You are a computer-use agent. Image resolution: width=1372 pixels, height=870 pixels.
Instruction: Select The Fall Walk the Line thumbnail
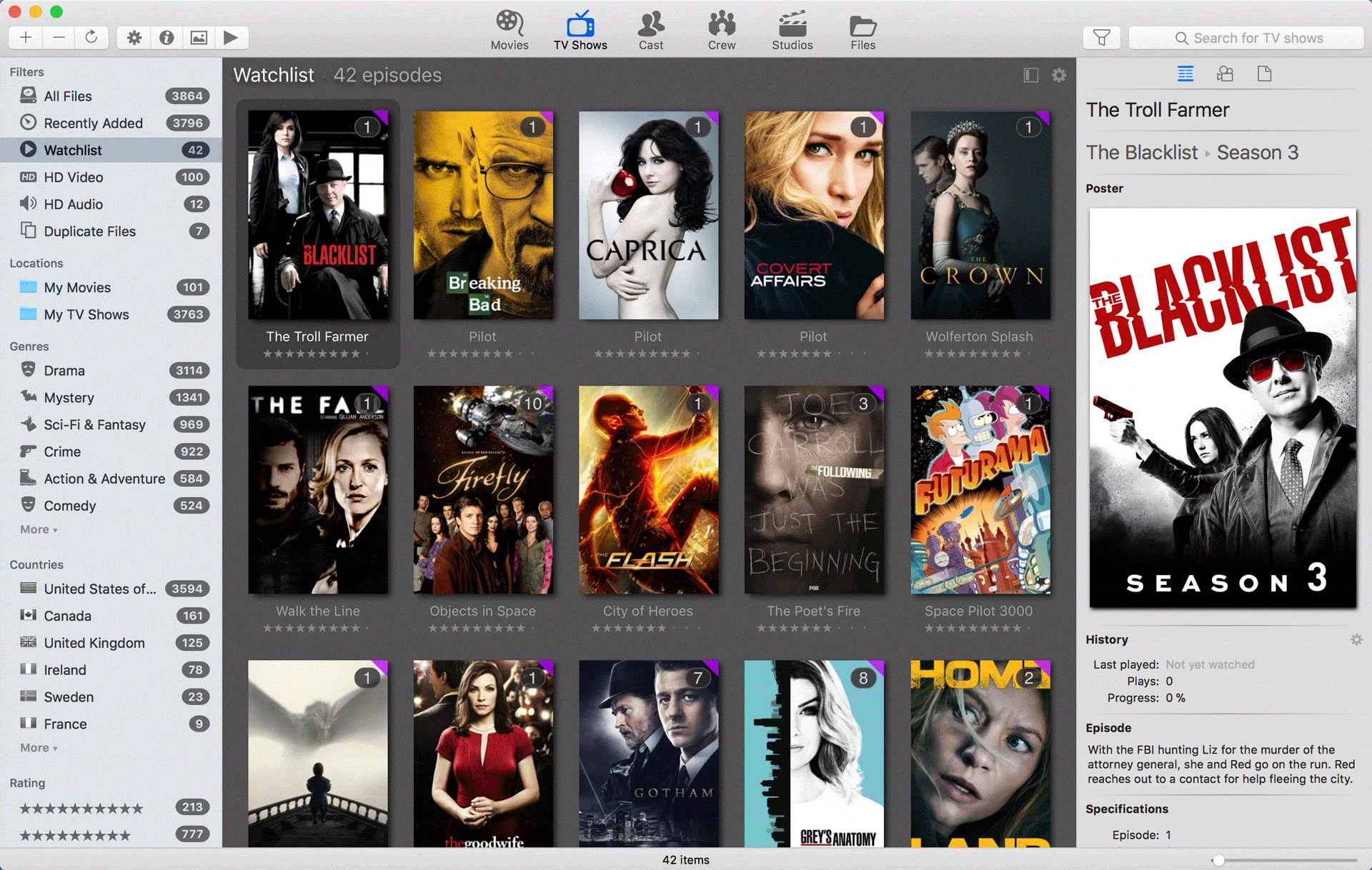tap(318, 490)
